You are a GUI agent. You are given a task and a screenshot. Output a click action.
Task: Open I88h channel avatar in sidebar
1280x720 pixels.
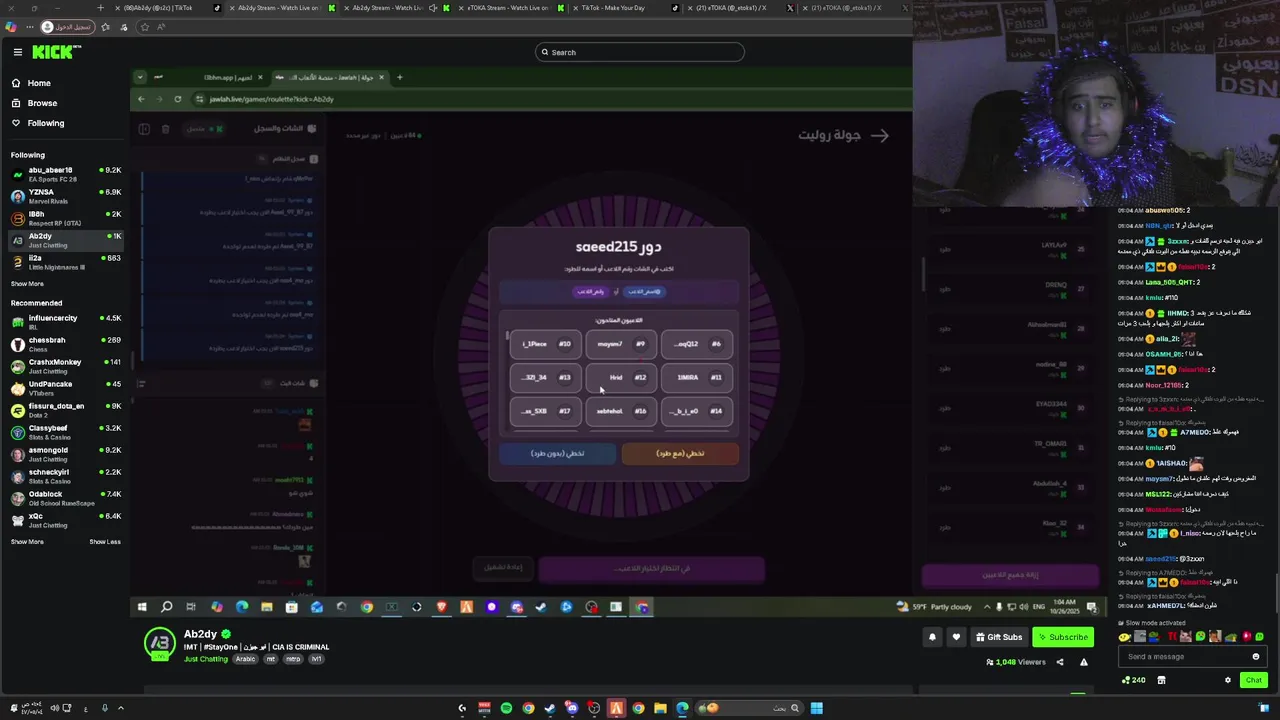click(x=17, y=218)
